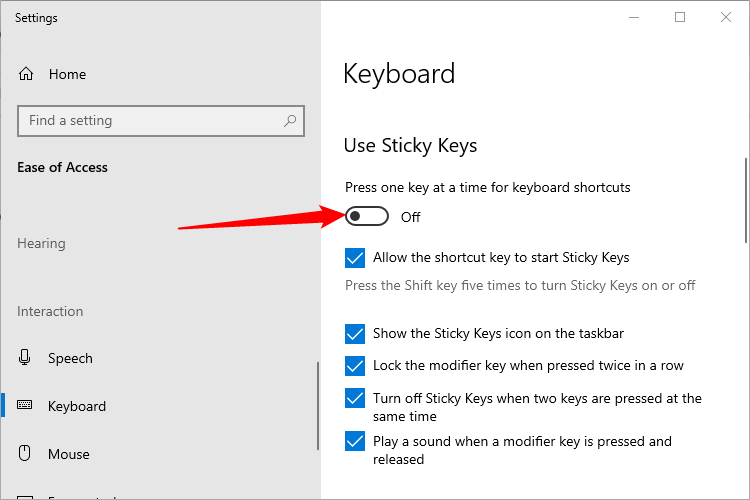This screenshot has height=500, width=750.
Task: Uncheck Show the Sticky Keys icon on taskbar
Action: [x=355, y=333]
